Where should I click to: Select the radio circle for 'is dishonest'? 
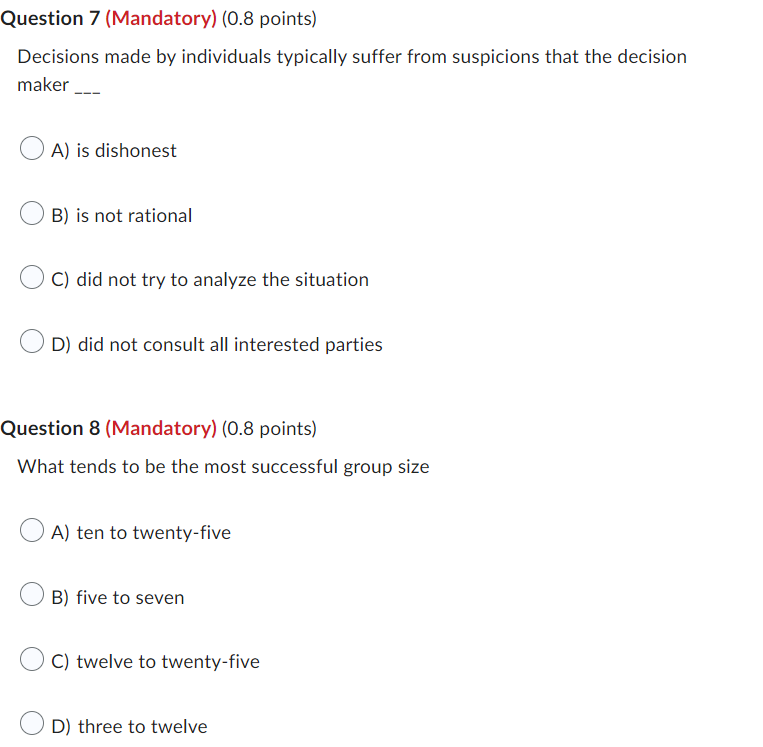pyautogui.click(x=32, y=148)
